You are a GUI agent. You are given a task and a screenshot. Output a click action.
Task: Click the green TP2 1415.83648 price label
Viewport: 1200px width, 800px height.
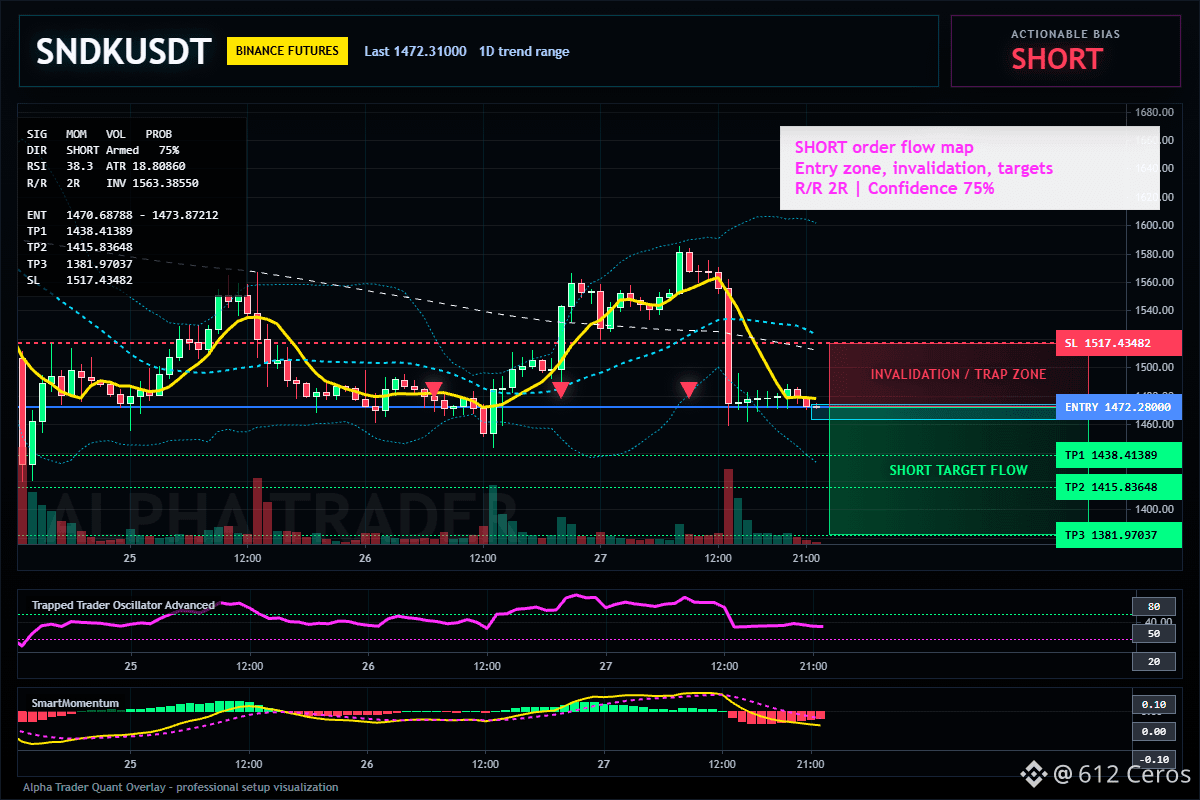click(1118, 487)
